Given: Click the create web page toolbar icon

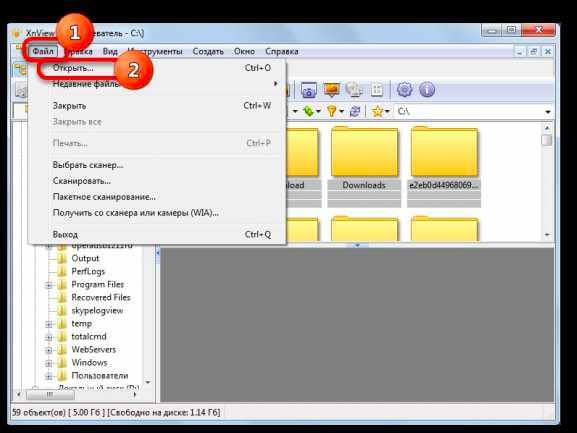Looking at the screenshot, I should click(354, 90).
